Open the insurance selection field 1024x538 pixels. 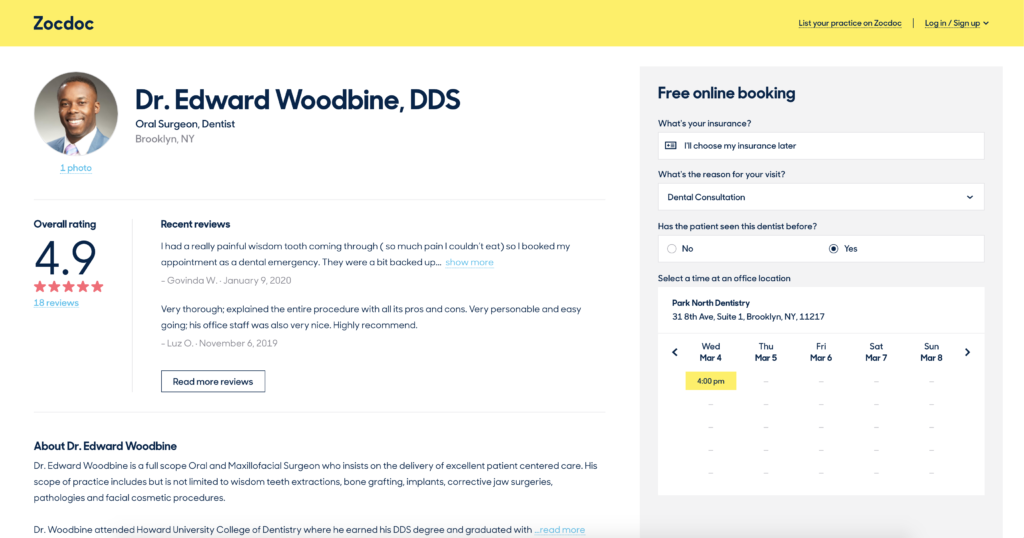point(821,146)
